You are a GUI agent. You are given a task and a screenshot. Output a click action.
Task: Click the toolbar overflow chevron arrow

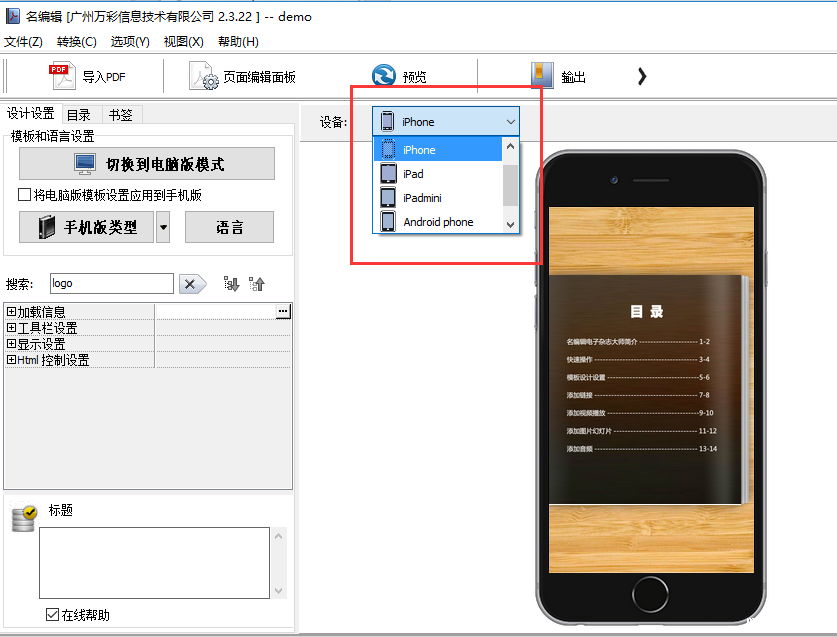pos(642,76)
